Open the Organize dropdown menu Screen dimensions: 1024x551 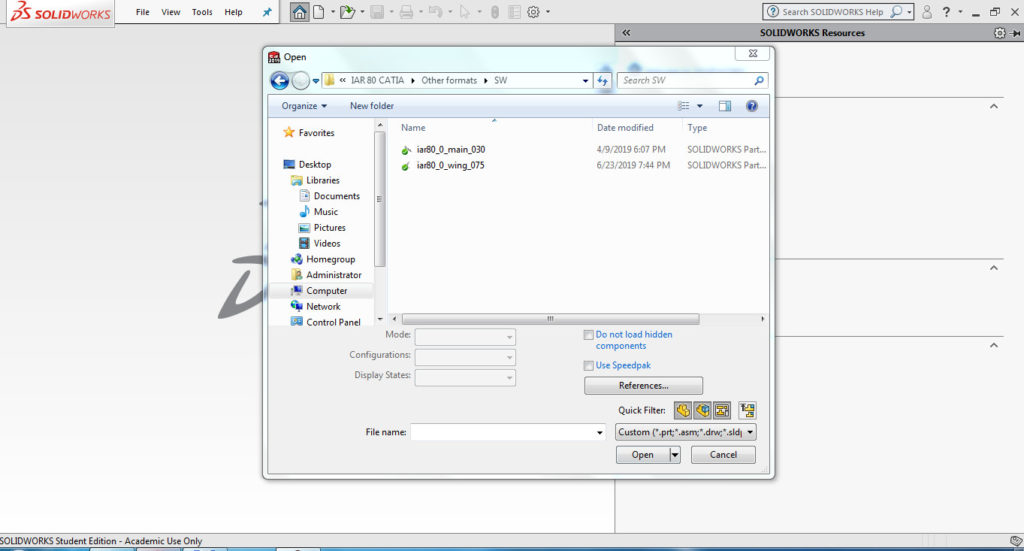coord(304,106)
